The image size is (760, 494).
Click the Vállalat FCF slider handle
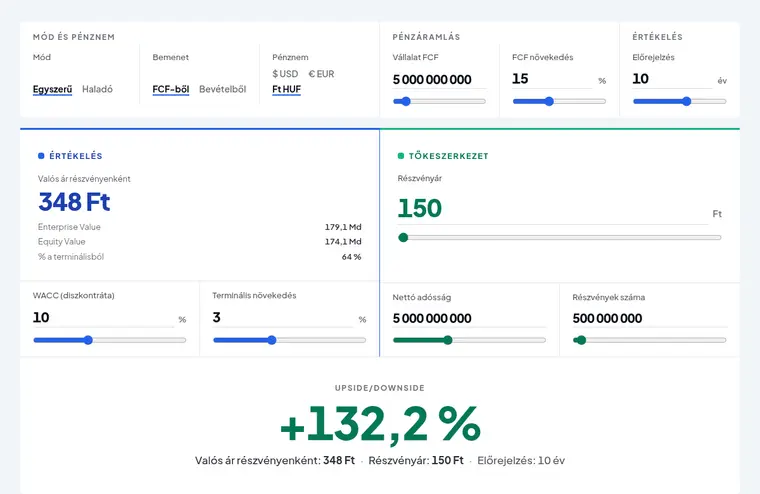click(x=406, y=101)
